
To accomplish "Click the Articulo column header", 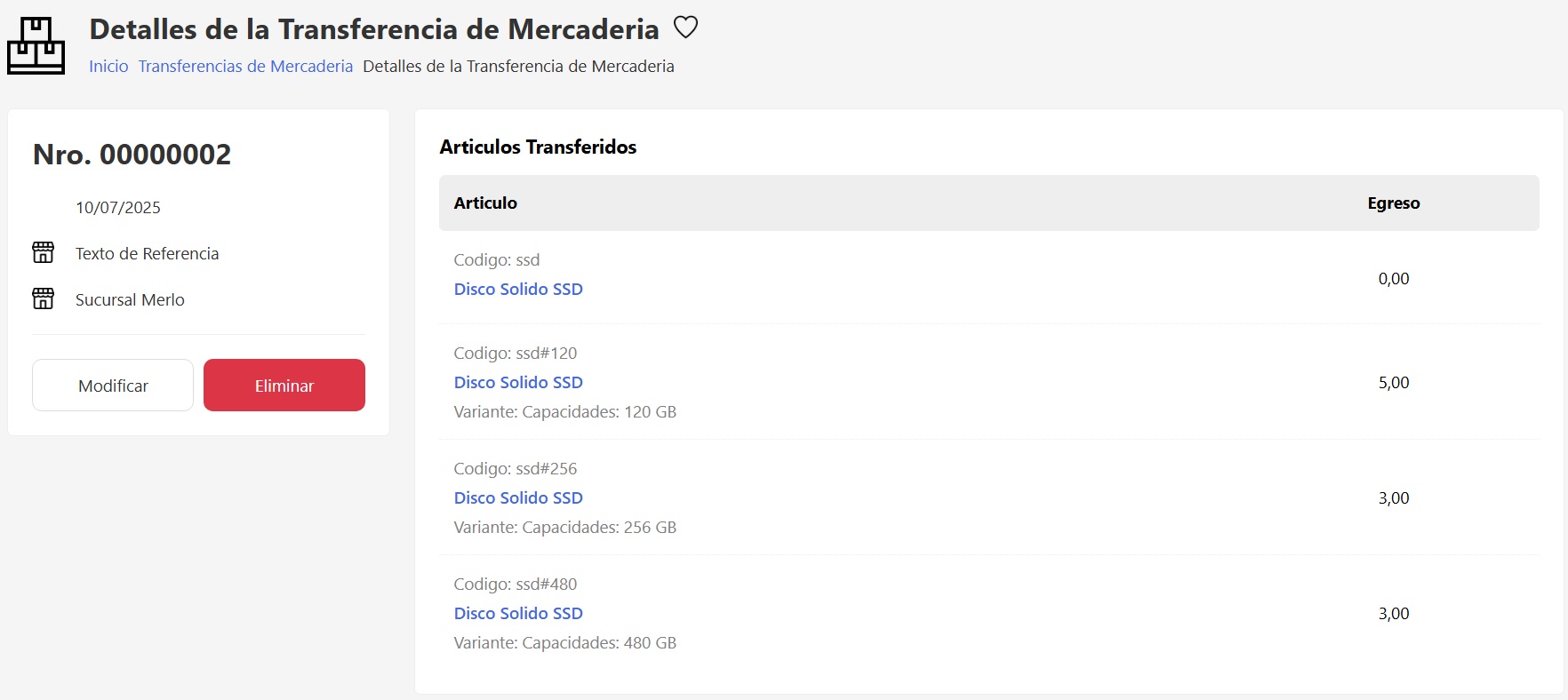I will point(485,203).
